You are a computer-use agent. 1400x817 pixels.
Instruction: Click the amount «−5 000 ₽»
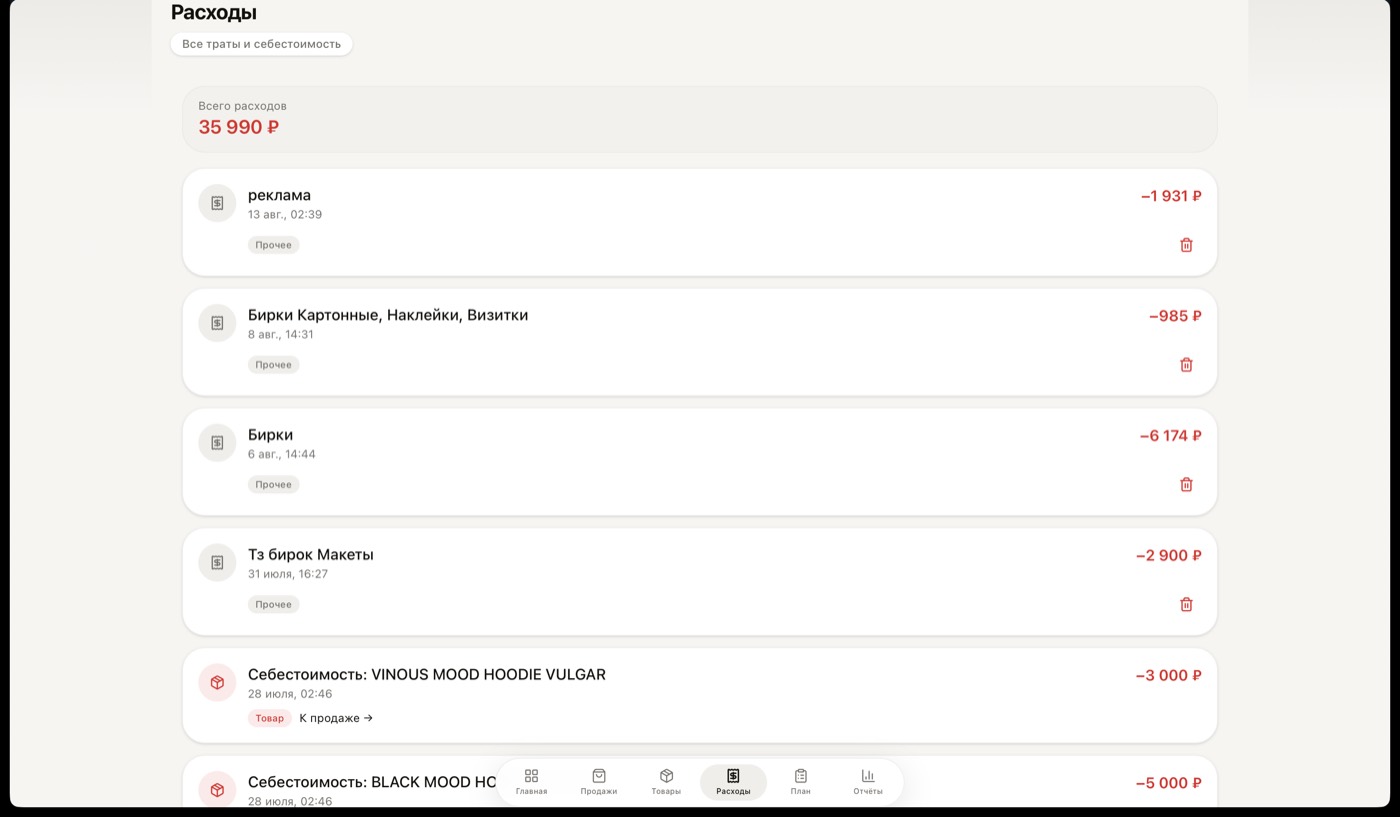click(x=1169, y=783)
